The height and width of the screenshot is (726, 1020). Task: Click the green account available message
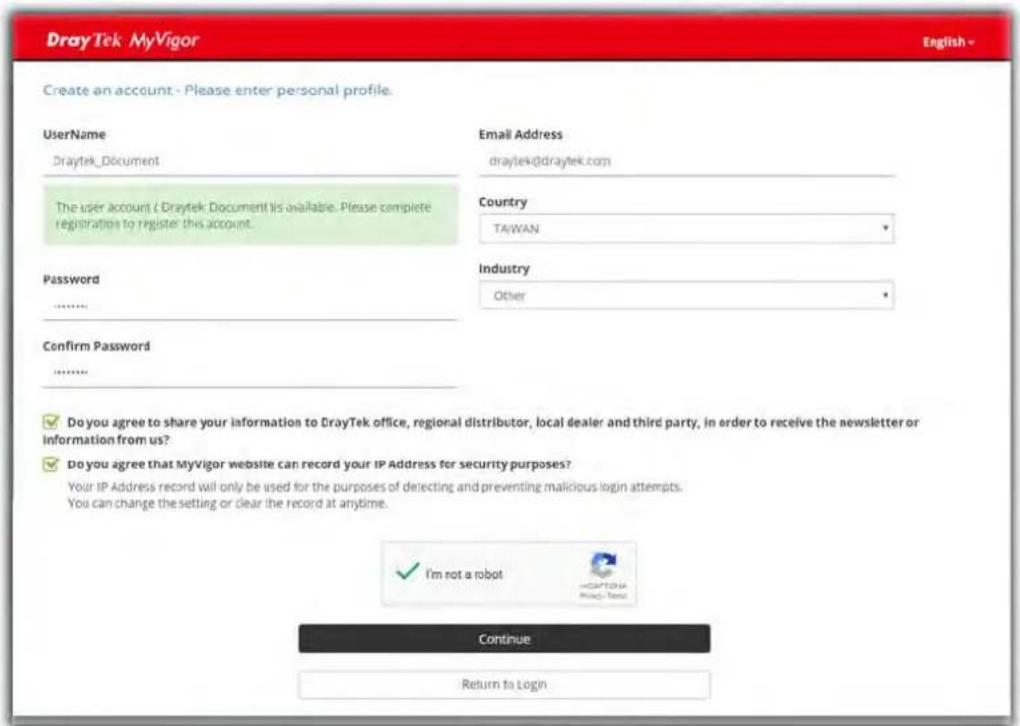point(250,215)
